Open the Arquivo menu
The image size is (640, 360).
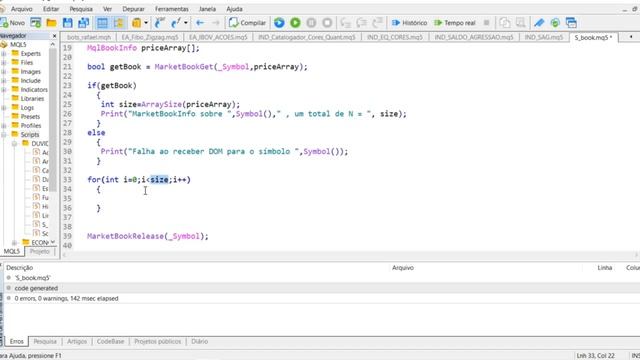click(x=22, y=9)
